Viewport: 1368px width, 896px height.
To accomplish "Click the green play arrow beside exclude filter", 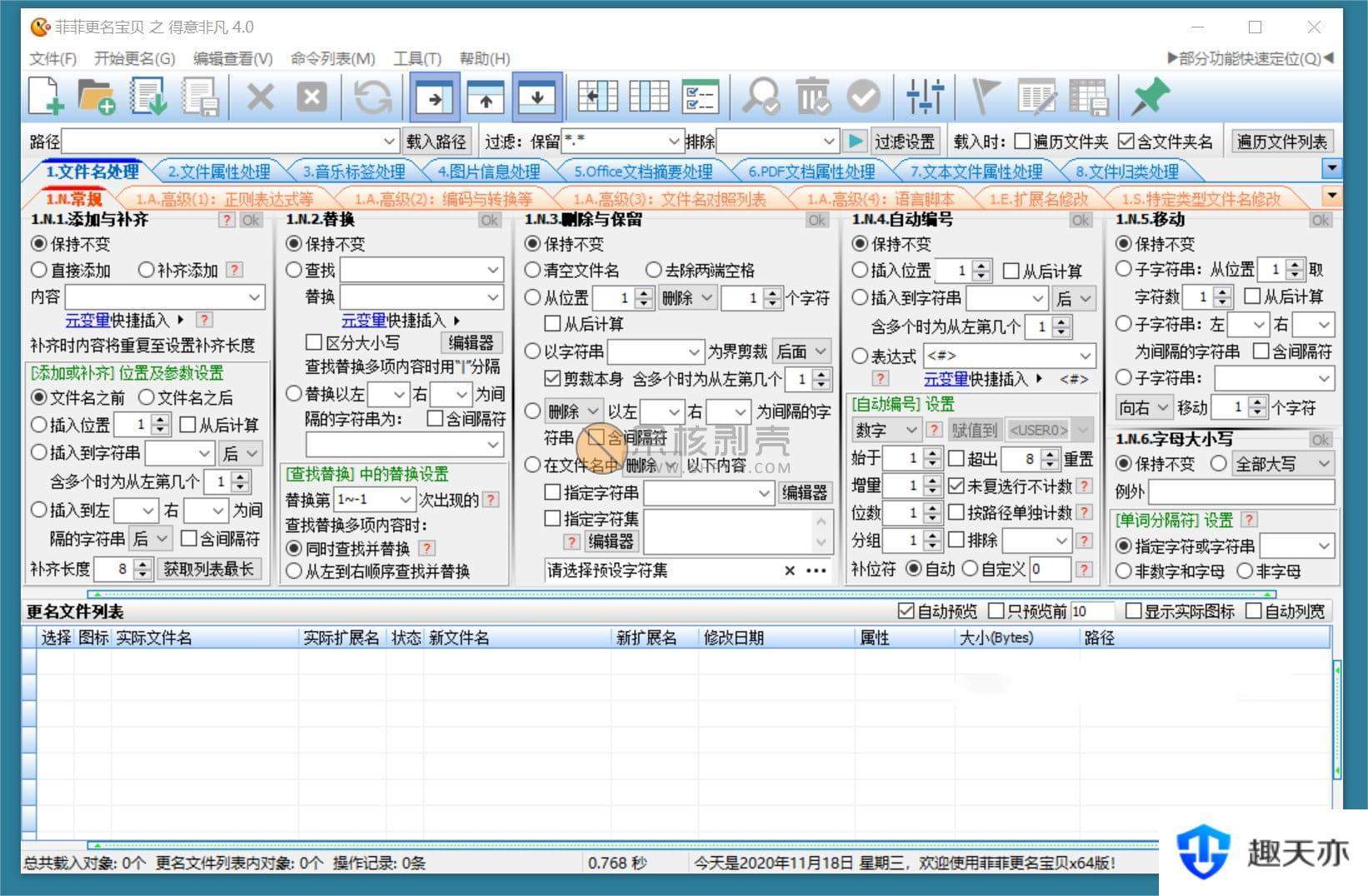I will tap(855, 141).
